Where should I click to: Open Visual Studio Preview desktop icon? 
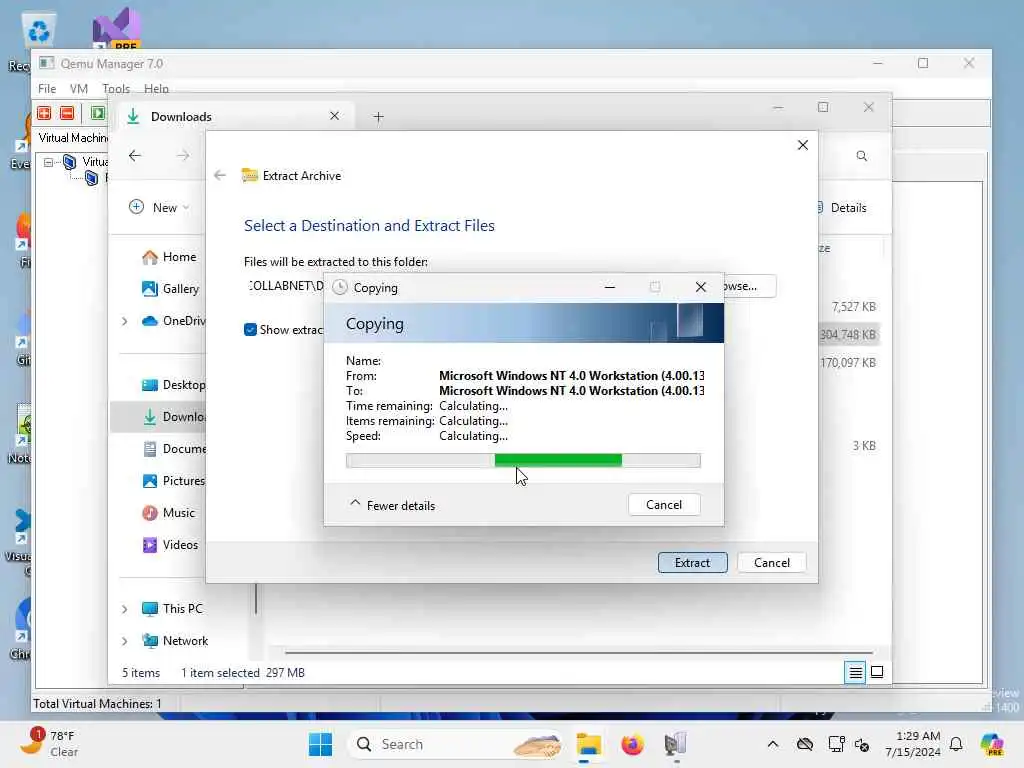[117, 29]
